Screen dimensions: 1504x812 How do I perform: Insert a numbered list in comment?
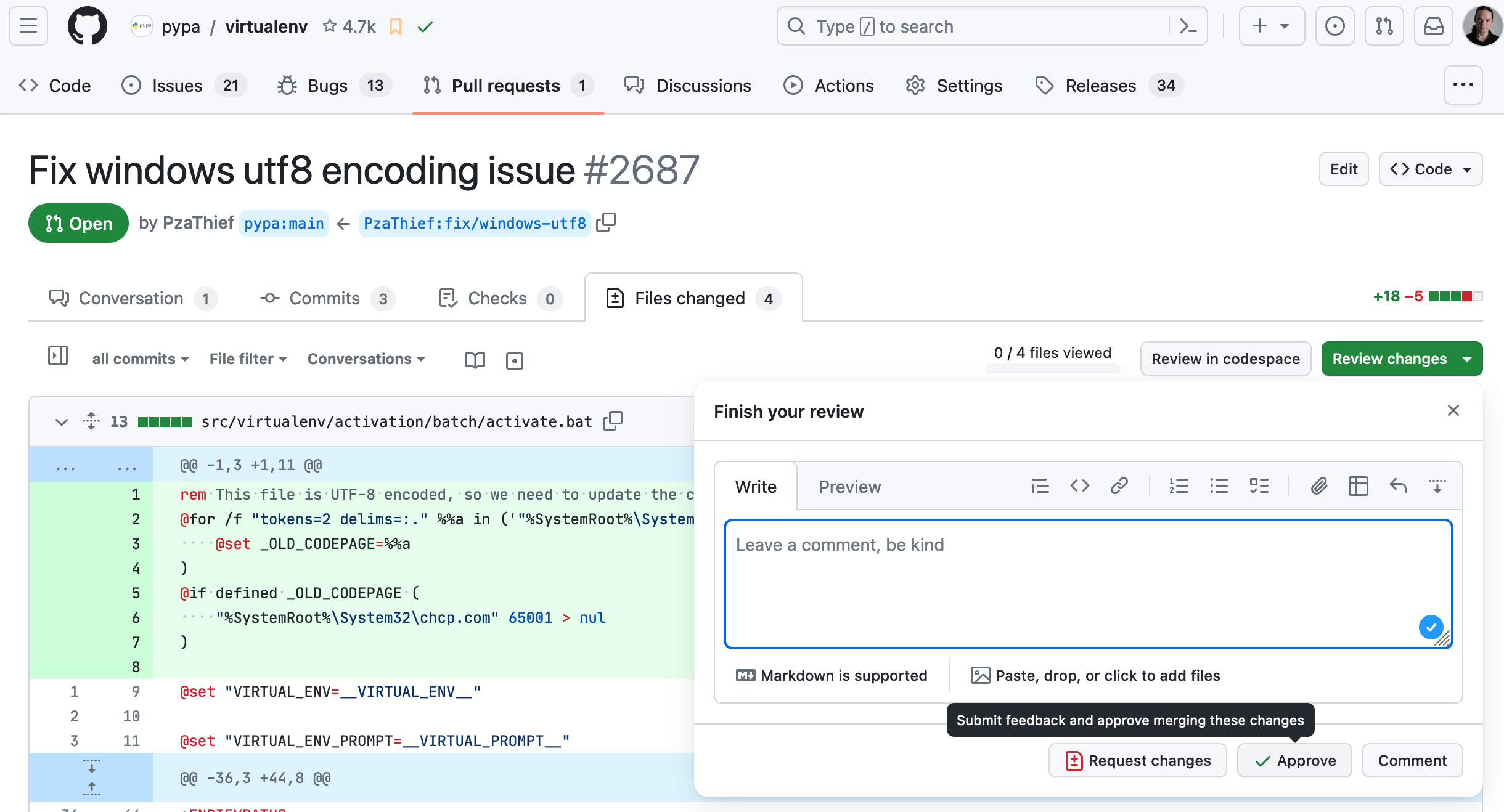(1179, 486)
